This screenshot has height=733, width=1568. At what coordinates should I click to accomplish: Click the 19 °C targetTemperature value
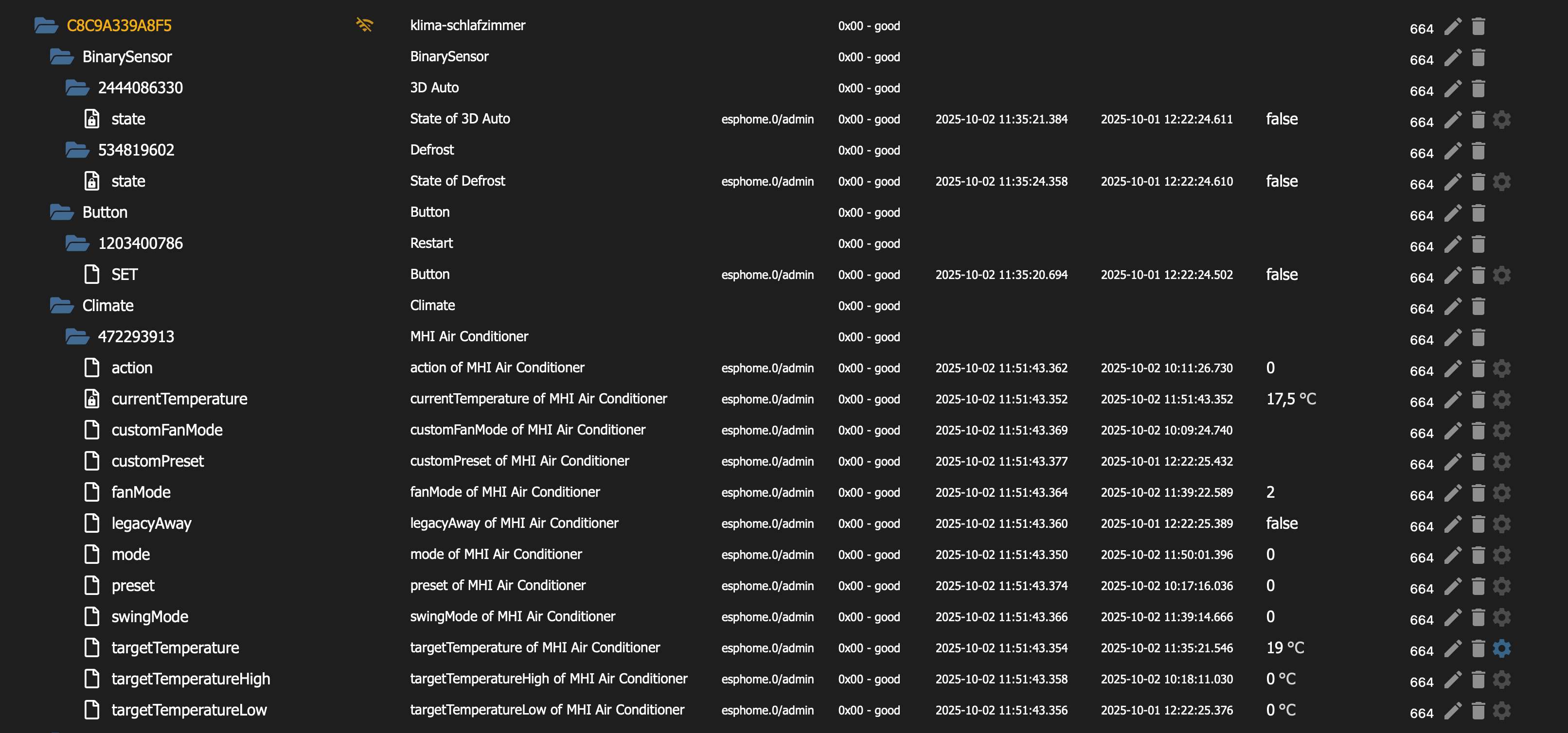1284,648
